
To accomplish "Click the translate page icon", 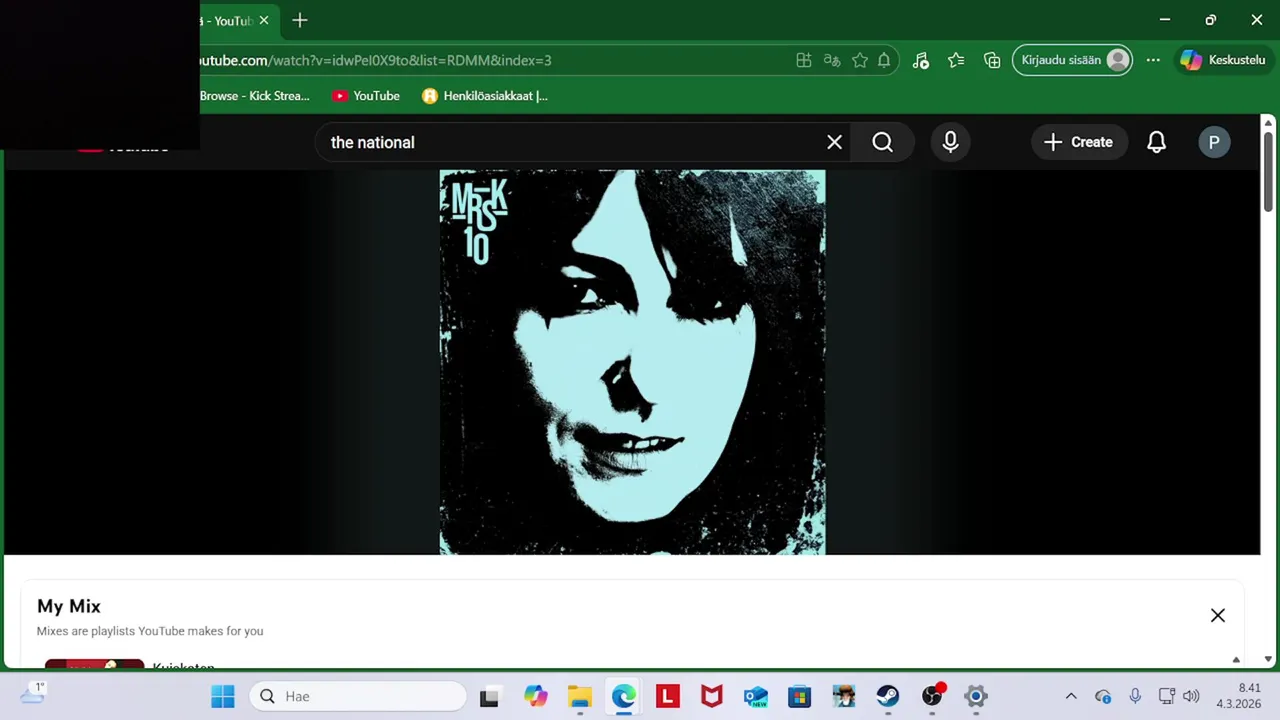I will tap(831, 60).
